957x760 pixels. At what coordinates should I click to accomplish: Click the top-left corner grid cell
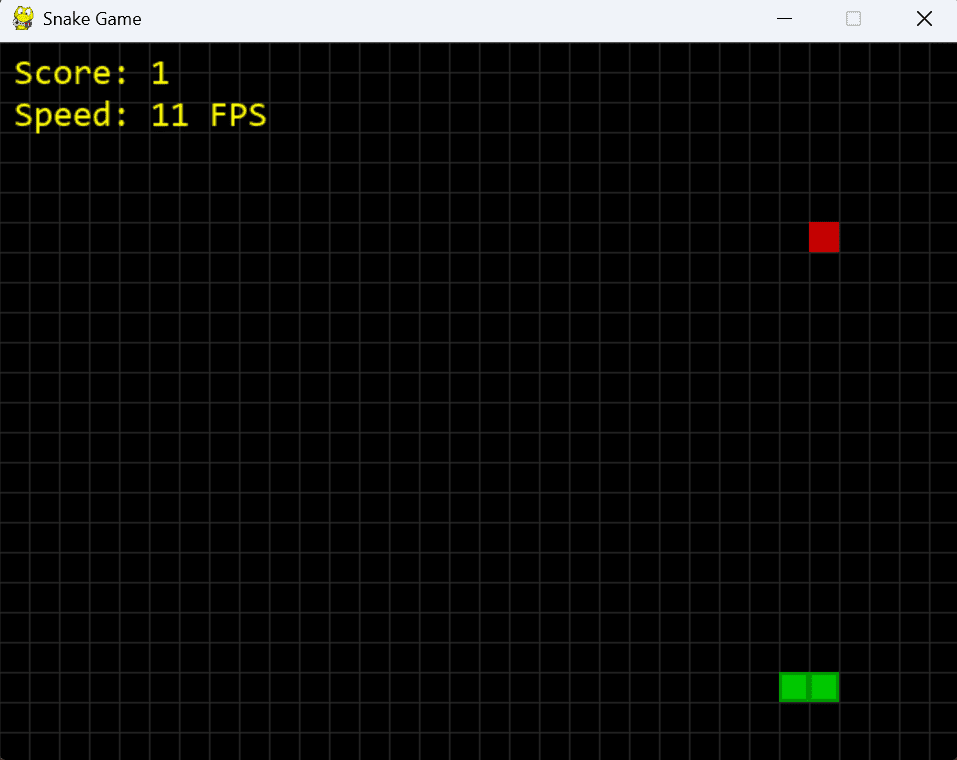tap(15, 57)
